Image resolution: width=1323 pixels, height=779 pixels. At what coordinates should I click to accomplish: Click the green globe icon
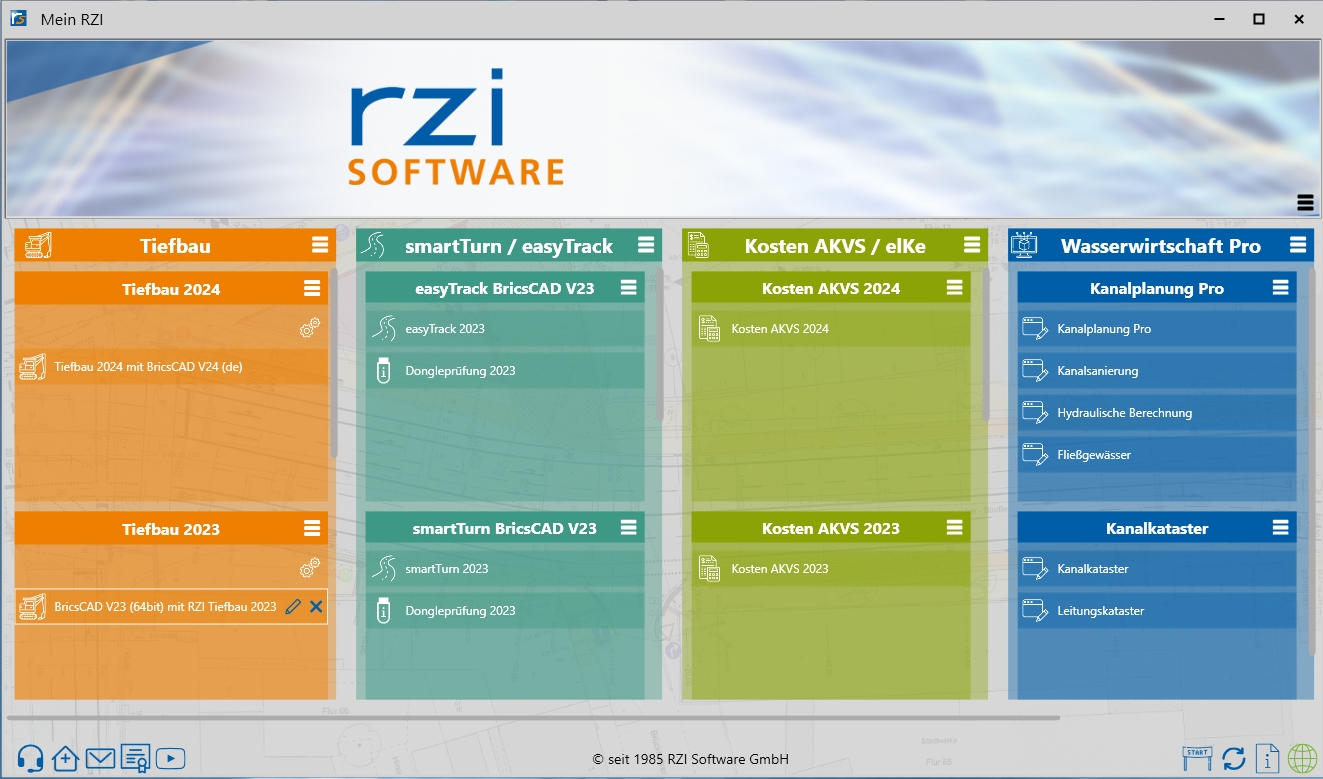click(x=1303, y=759)
